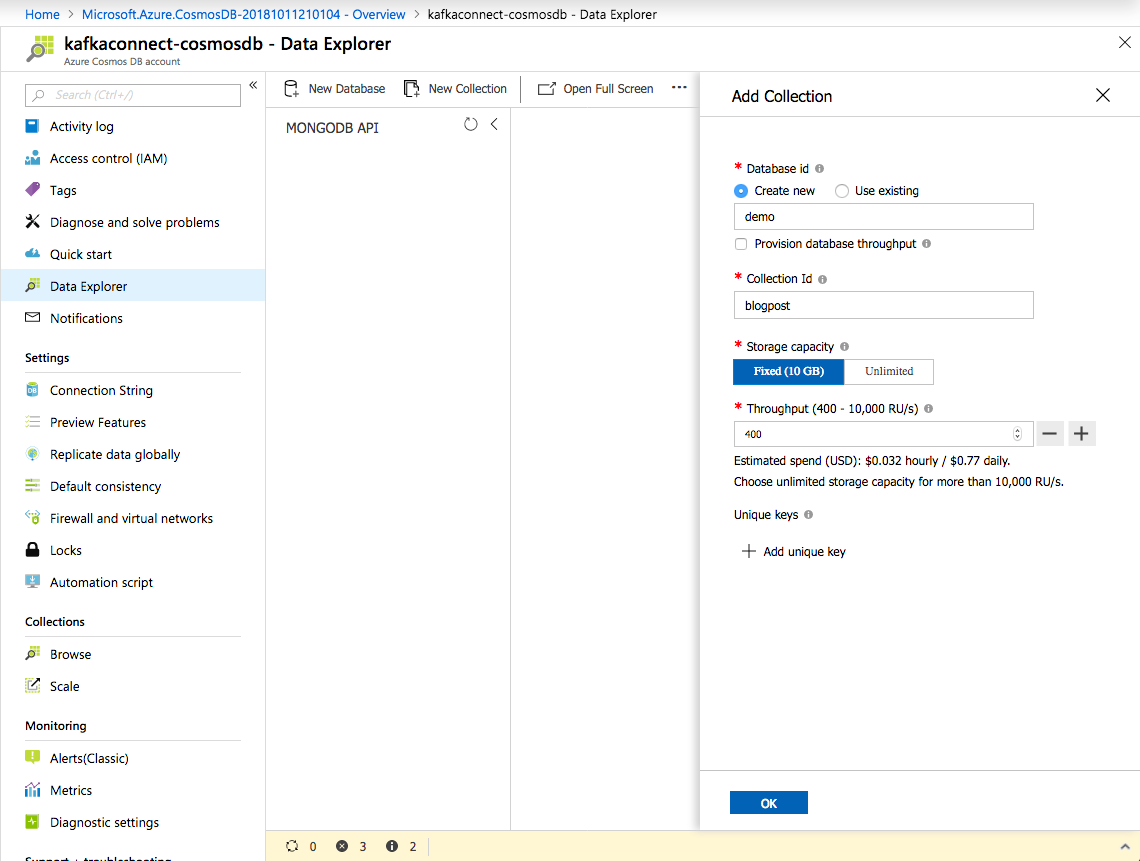Select Unlimited storage capacity
The width and height of the screenshot is (1140, 861).
(889, 371)
